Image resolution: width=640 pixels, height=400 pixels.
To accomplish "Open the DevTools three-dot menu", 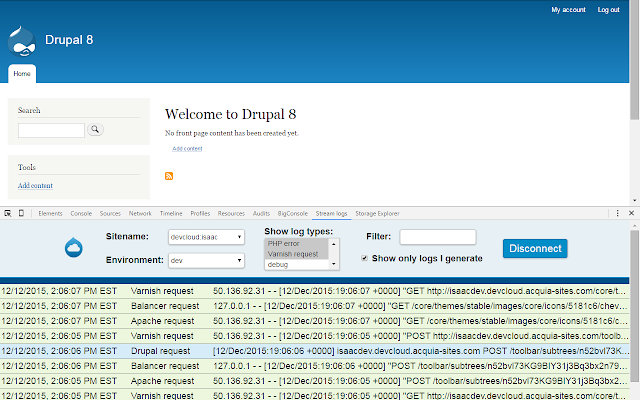I will (617, 213).
